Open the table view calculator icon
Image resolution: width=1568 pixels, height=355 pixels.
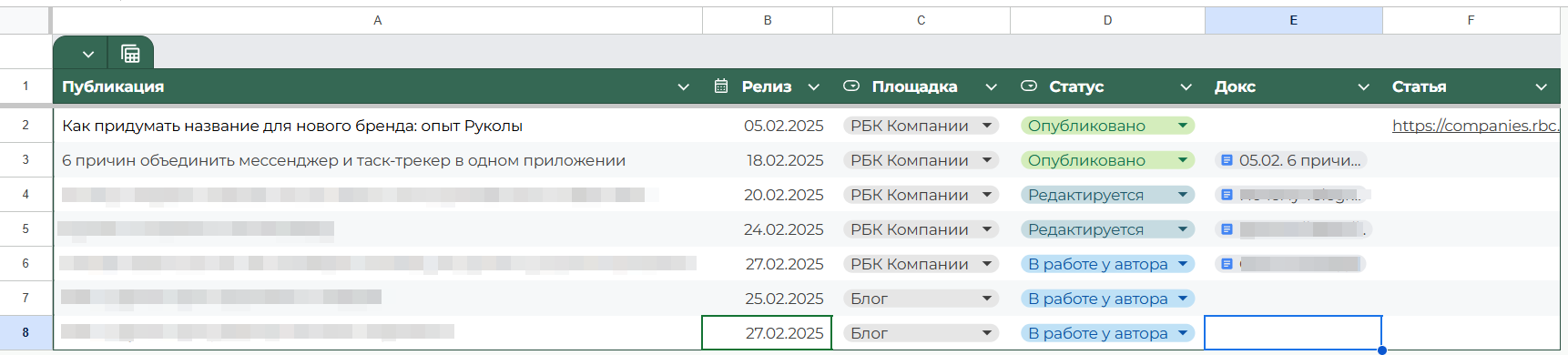pyautogui.click(x=130, y=54)
